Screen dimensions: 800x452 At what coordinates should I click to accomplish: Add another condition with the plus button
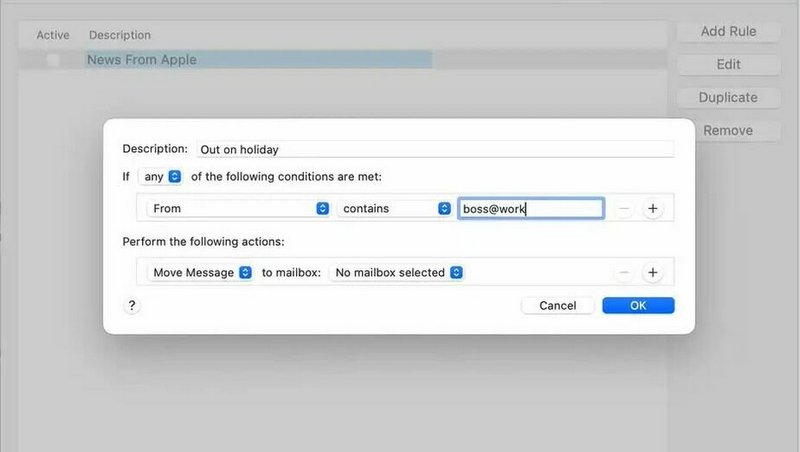click(x=652, y=209)
